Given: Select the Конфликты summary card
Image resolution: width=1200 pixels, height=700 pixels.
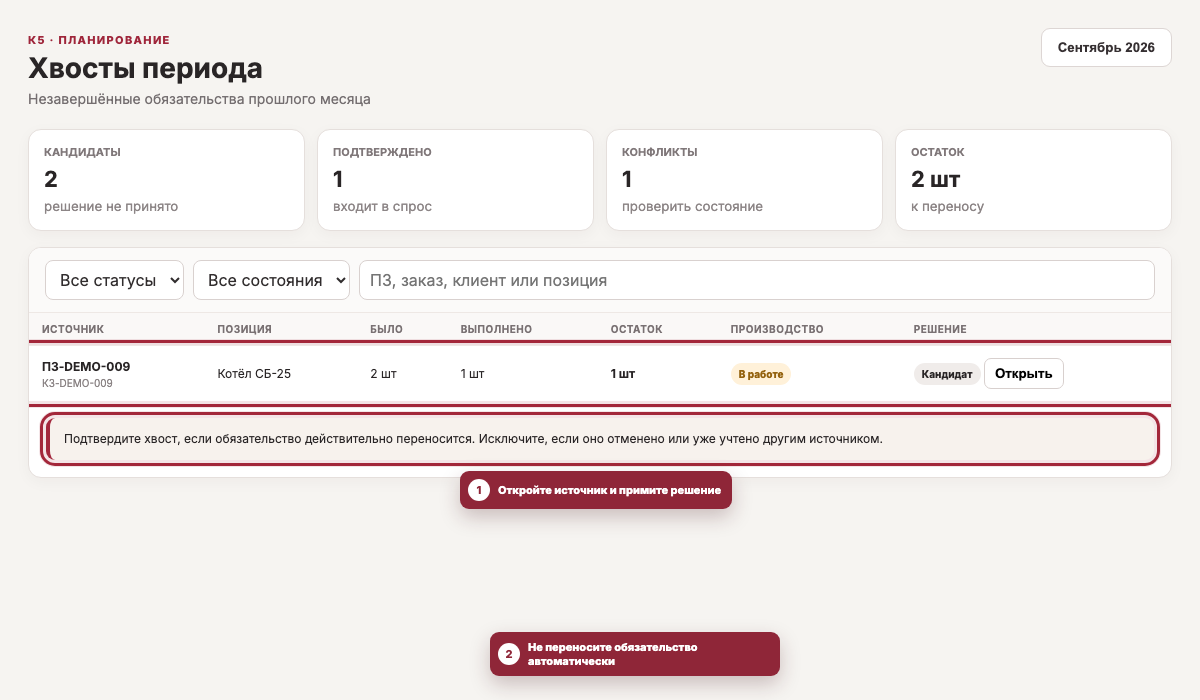Looking at the screenshot, I should [x=744, y=180].
